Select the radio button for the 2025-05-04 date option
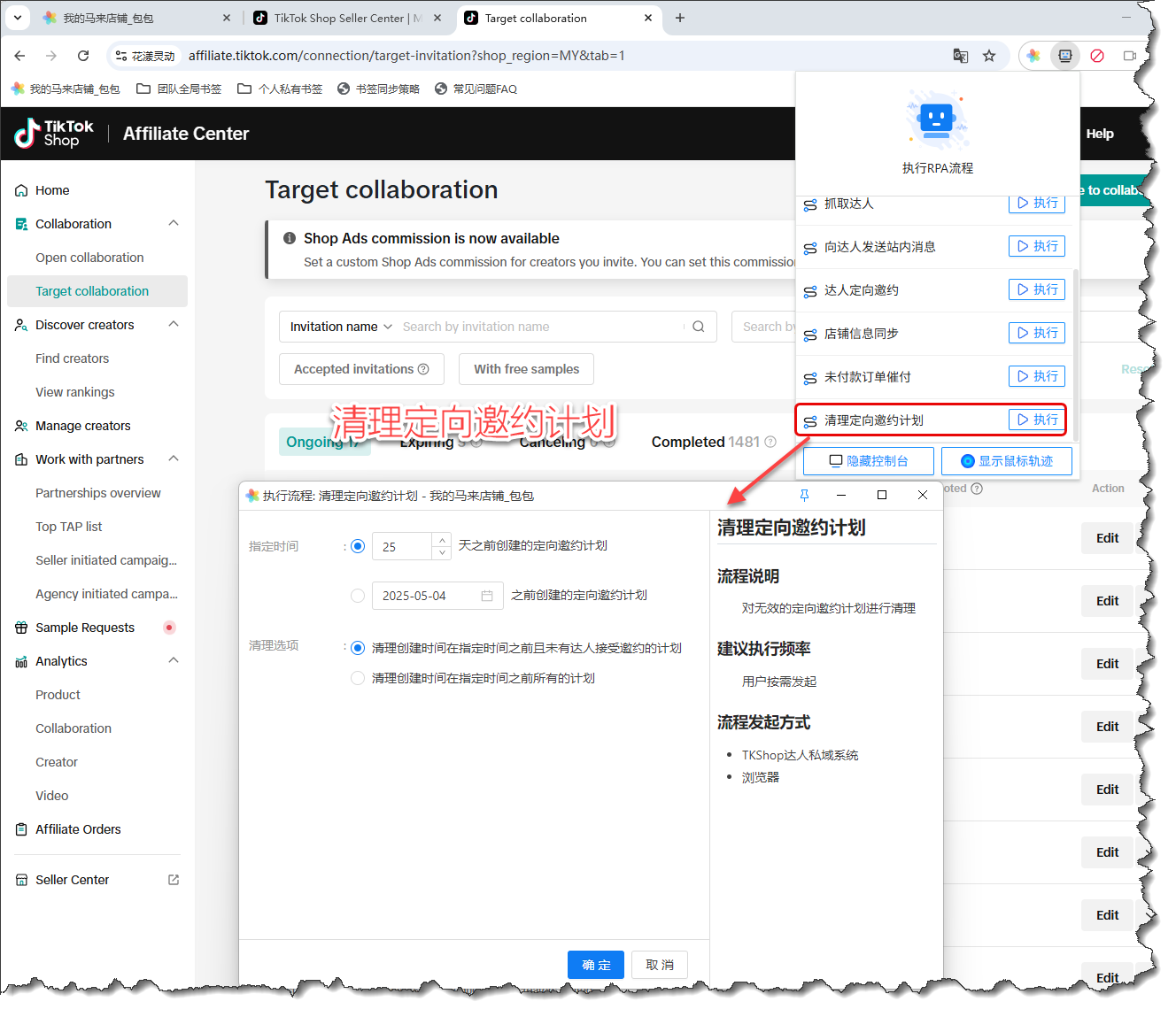Viewport: 1176px width, 1017px height. pos(358,596)
